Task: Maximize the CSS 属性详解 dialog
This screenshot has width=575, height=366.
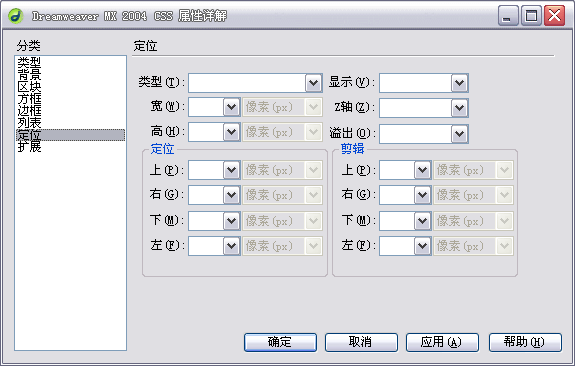Action: tap(531, 16)
